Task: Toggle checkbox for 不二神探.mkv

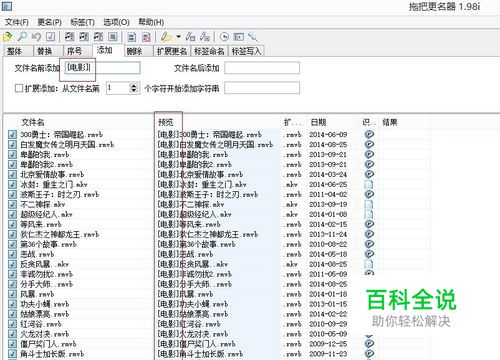Action: pos(12,204)
